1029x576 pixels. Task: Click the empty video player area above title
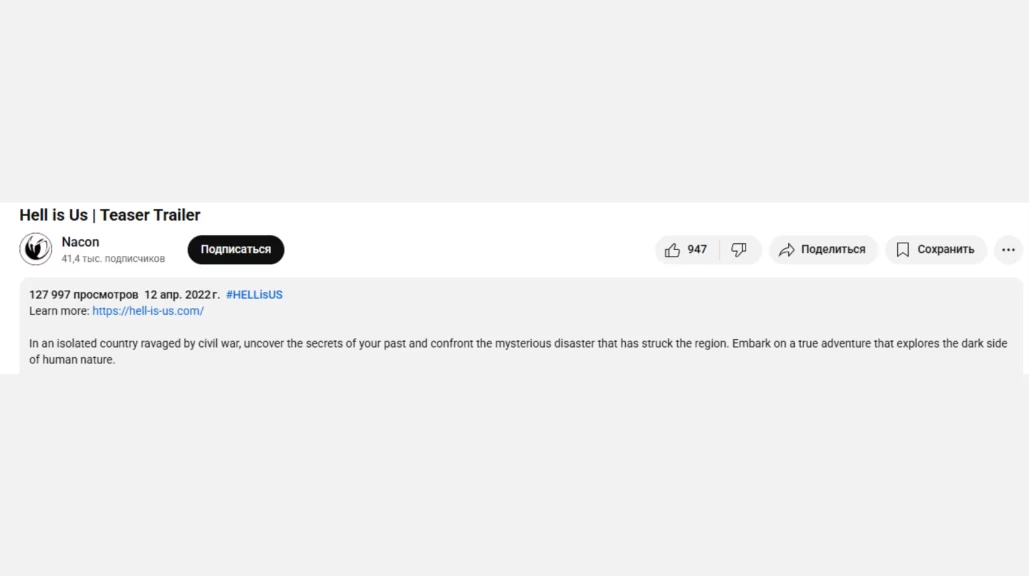click(x=514, y=100)
